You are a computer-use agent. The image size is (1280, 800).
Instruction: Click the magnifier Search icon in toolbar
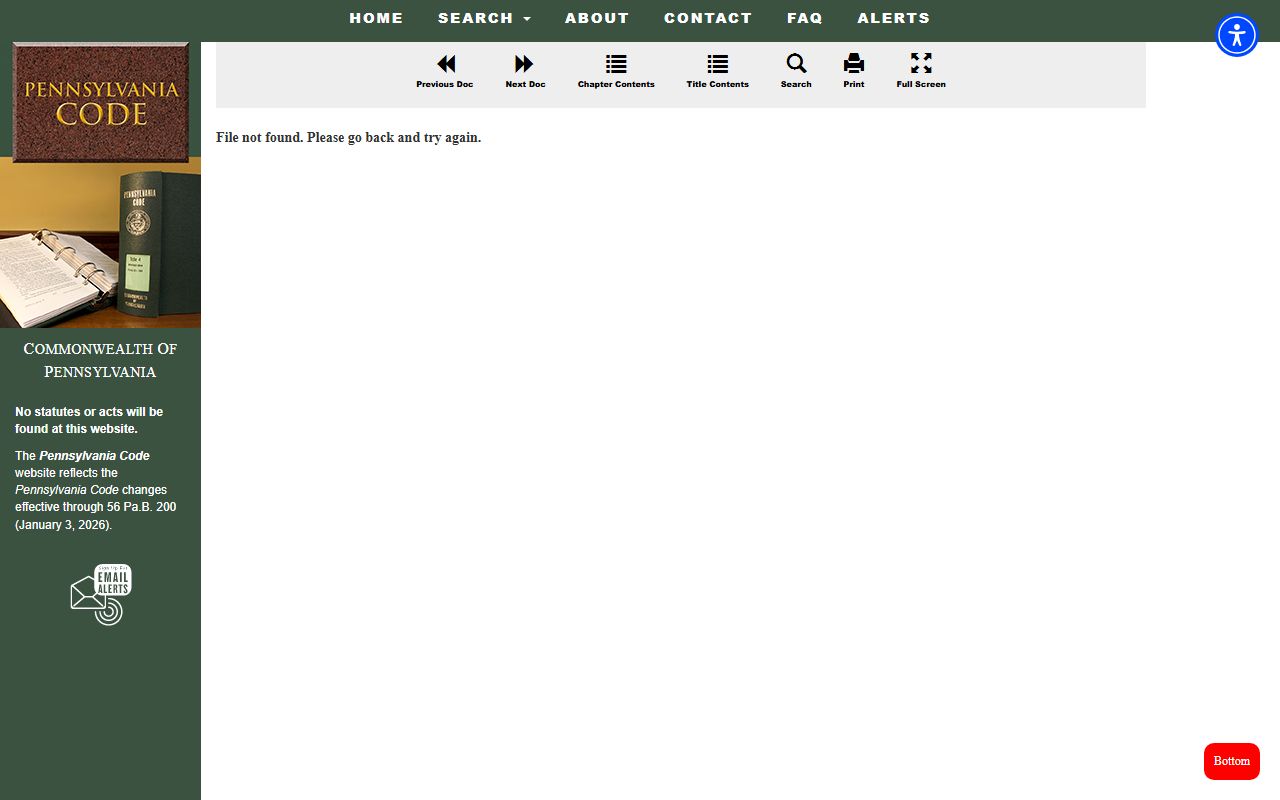coord(796,65)
